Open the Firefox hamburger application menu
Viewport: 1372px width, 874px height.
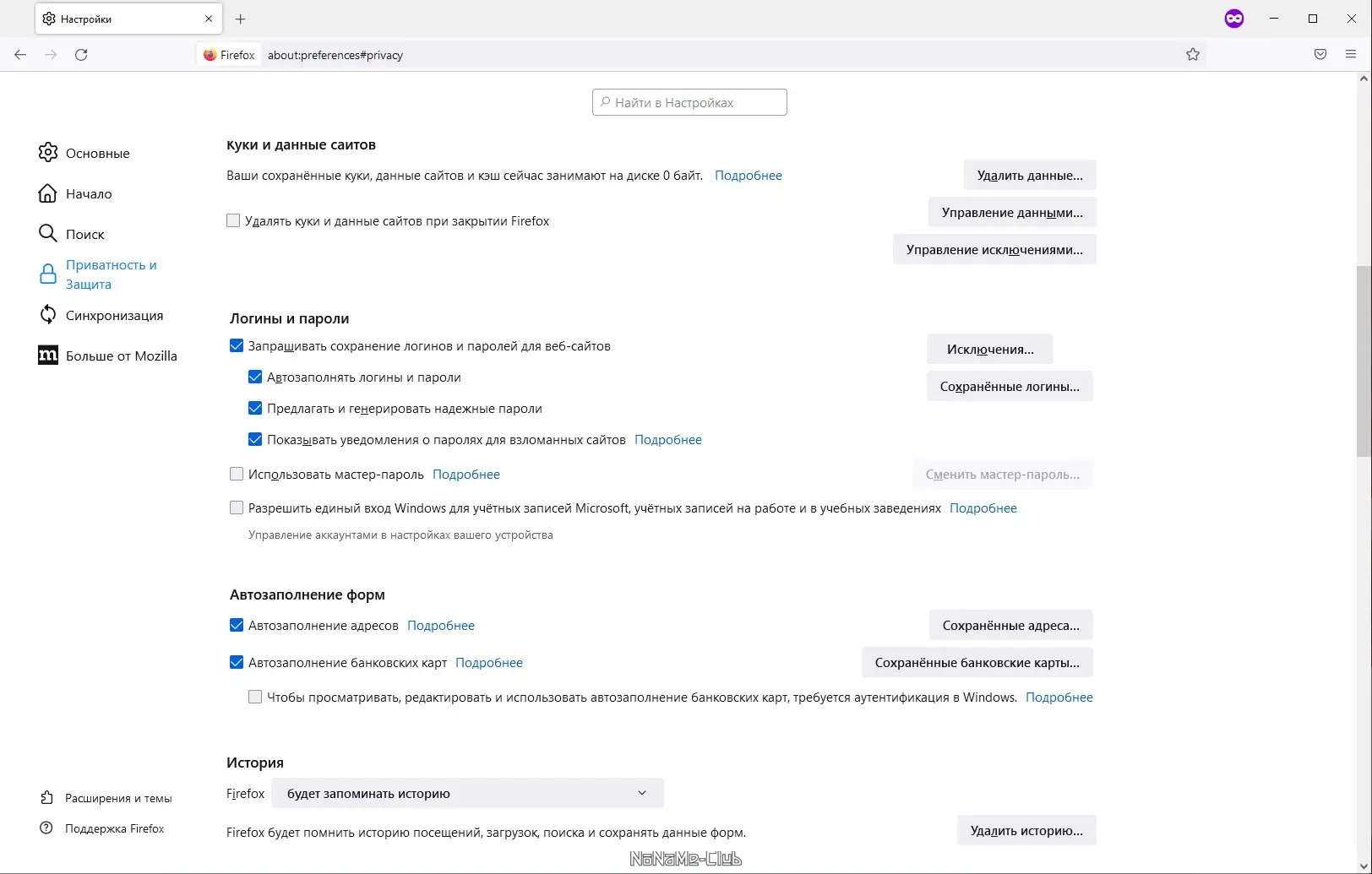pos(1351,55)
